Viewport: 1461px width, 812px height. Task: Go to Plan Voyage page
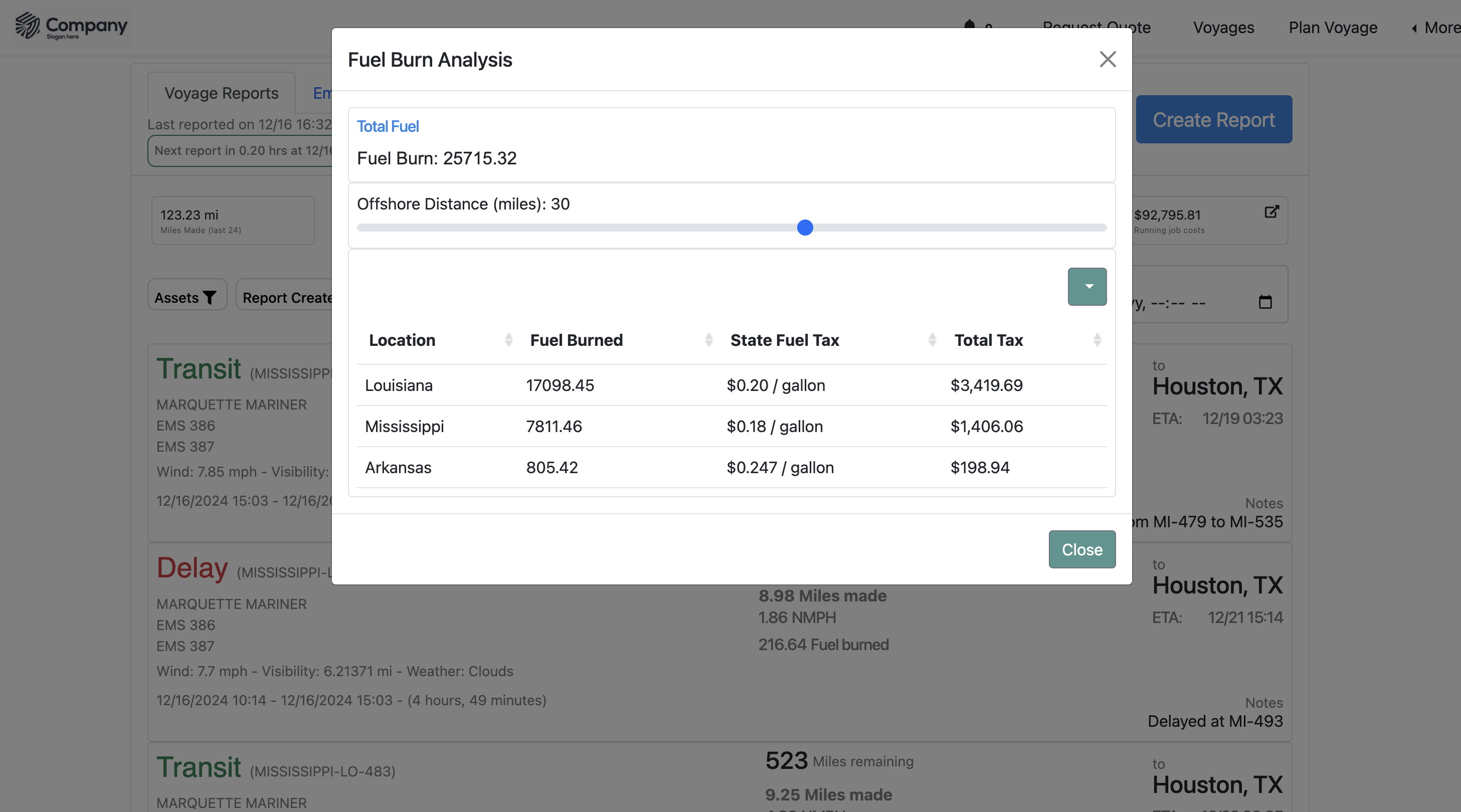[x=1332, y=27]
